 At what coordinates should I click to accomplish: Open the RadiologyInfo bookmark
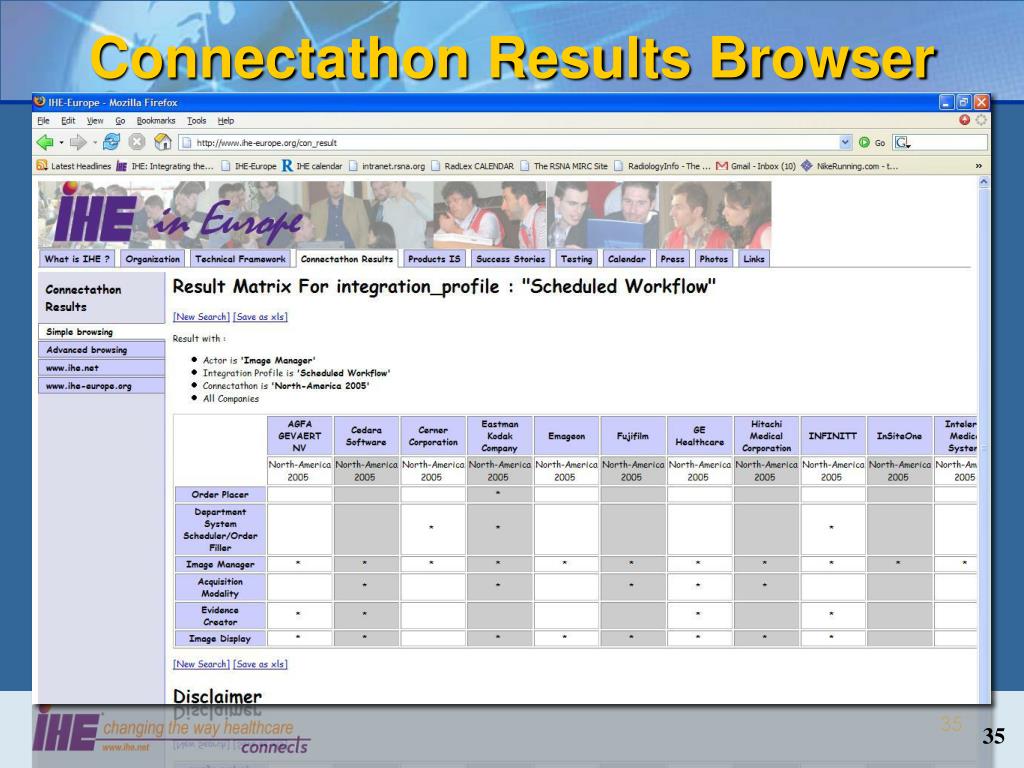pos(663,166)
